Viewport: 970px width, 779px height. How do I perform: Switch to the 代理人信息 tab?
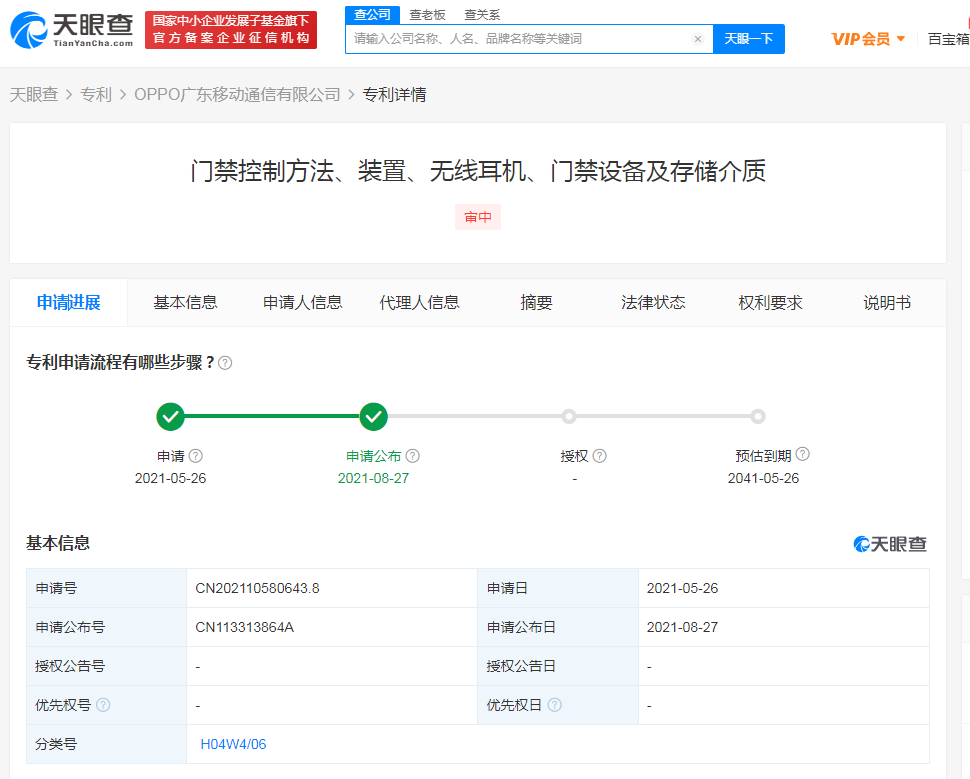coord(419,303)
